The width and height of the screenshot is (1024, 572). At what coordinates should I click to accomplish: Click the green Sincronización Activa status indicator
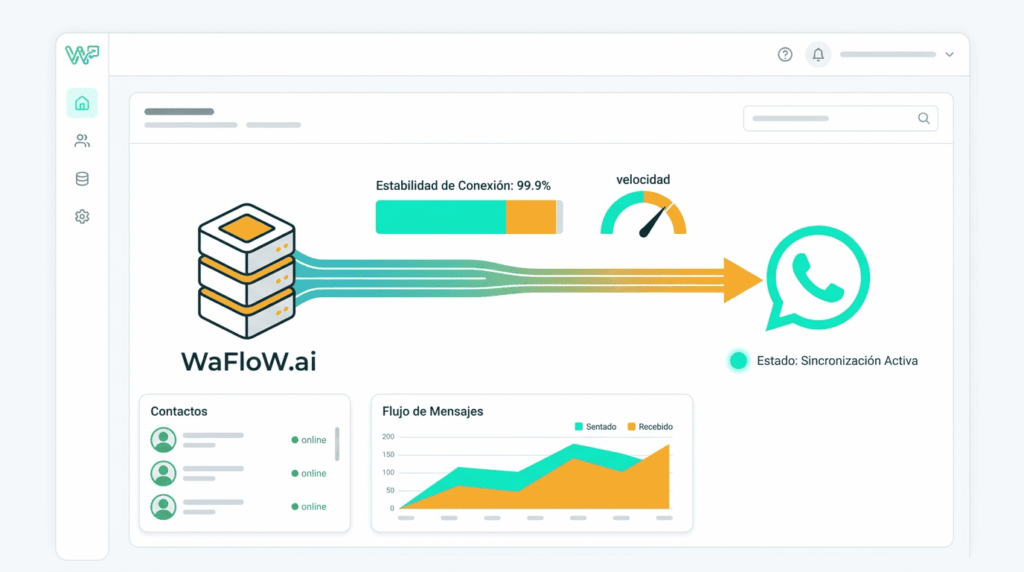click(x=739, y=361)
